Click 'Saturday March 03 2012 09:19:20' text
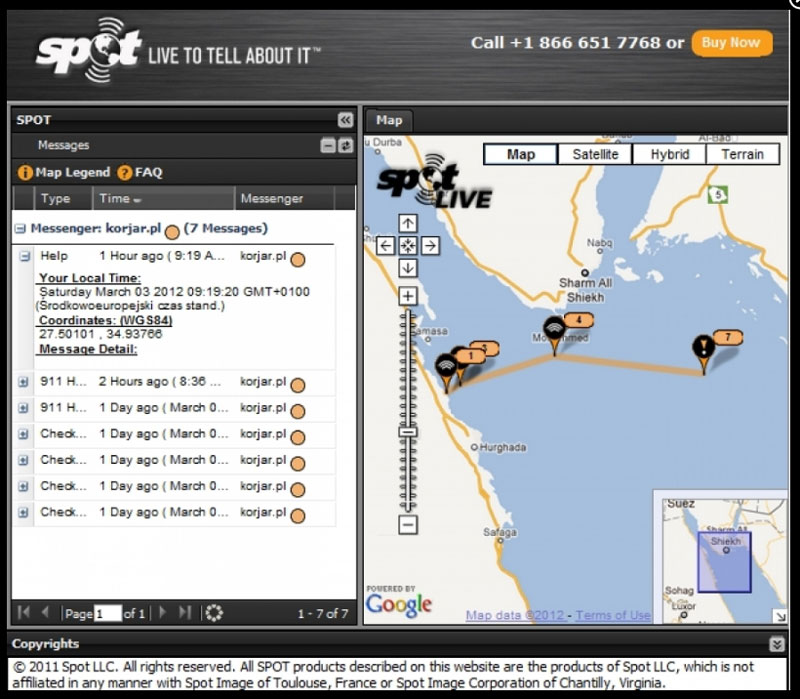Image resolution: width=800 pixels, height=699 pixels. pos(139,292)
